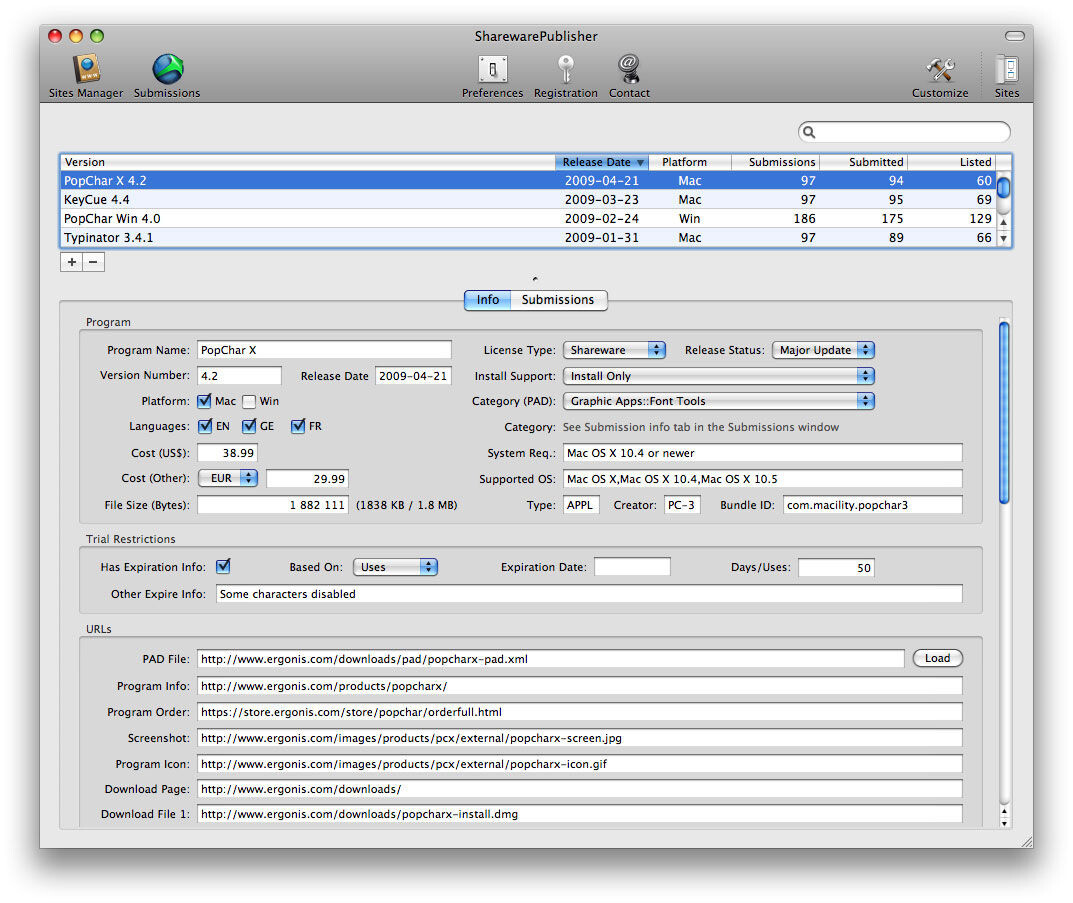Screen dimensions: 1073x903
Task: Click the Bundle ID field
Action: point(872,505)
